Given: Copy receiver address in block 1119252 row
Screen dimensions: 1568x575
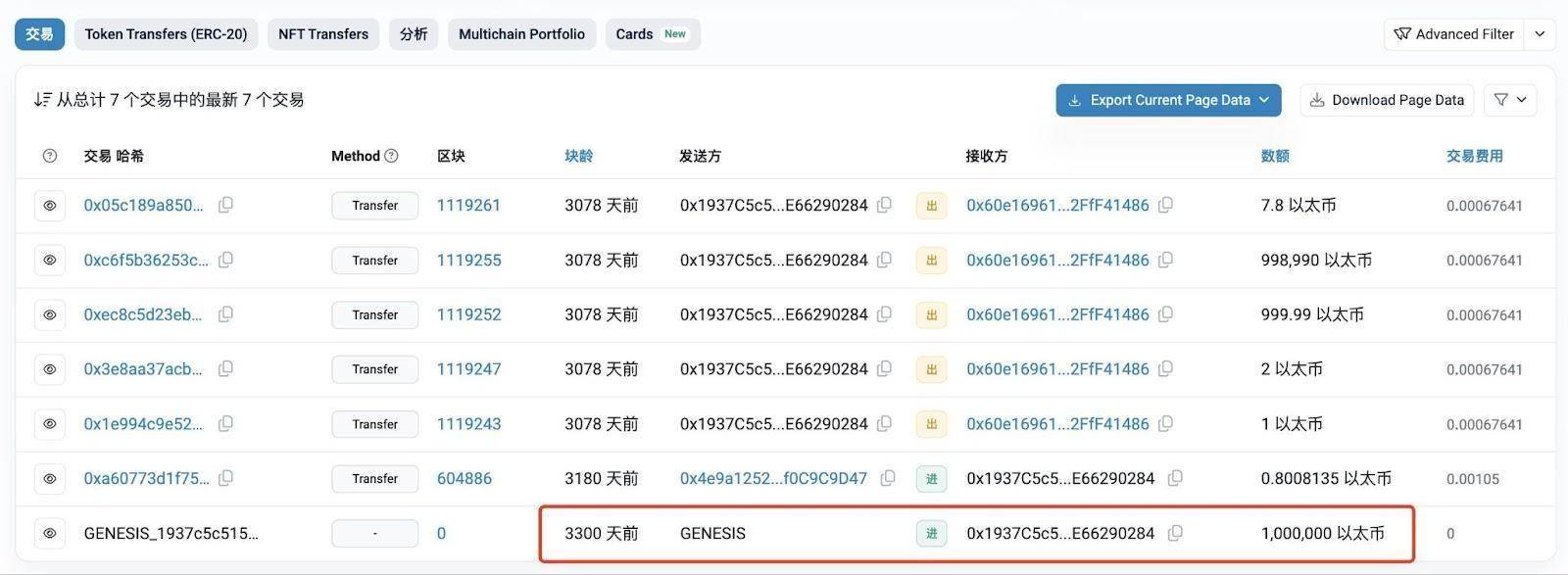Looking at the screenshot, I should tap(1165, 315).
